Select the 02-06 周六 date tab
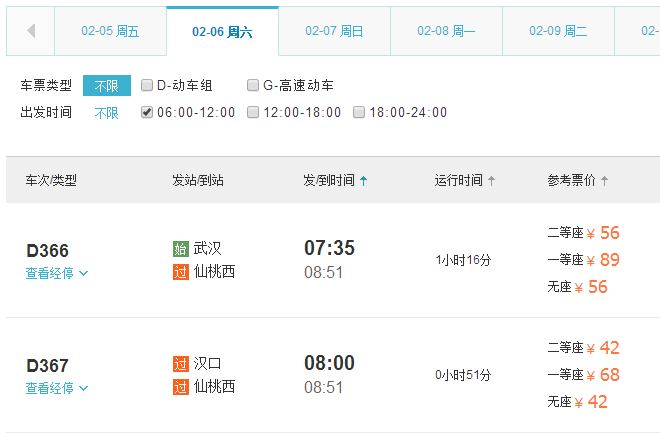The image size is (660, 433). [x=222, y=32]
